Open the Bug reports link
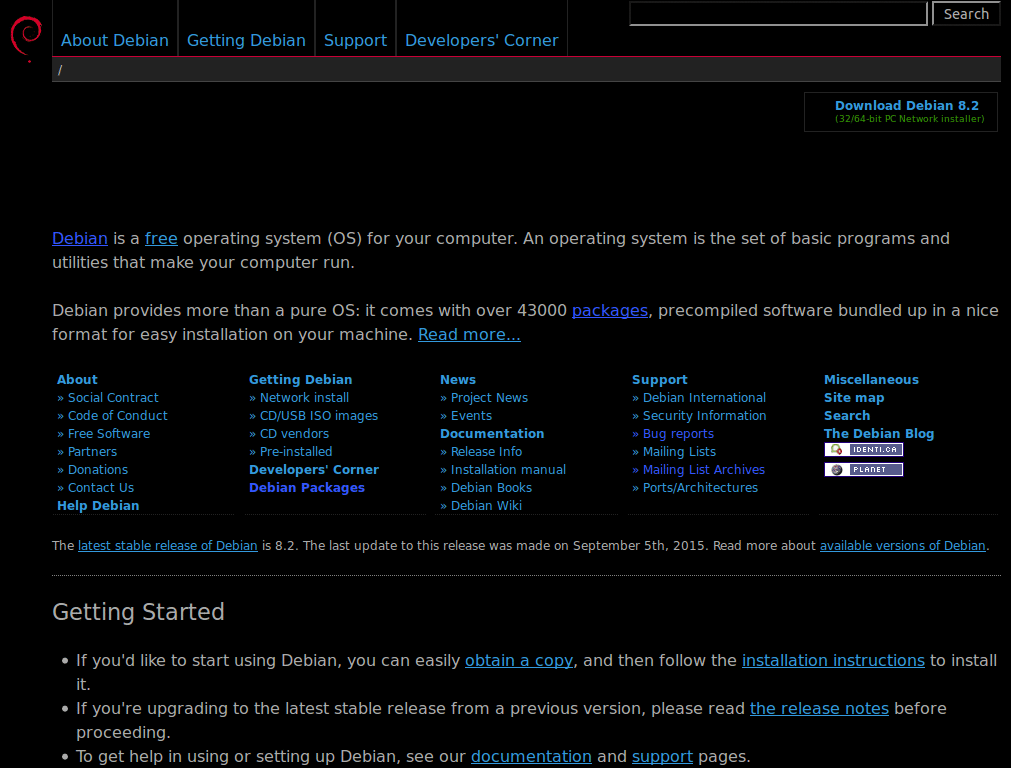 tap(678, 434)
